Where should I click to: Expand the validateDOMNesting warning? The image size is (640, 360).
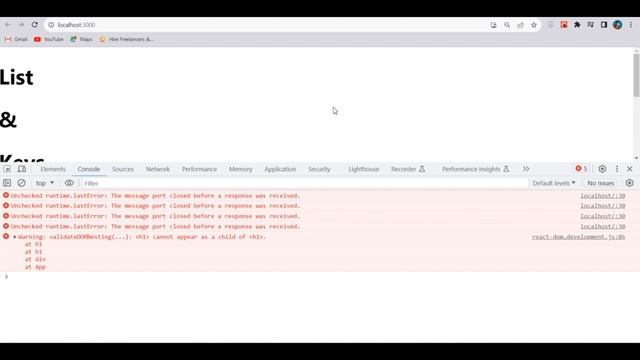15,237
